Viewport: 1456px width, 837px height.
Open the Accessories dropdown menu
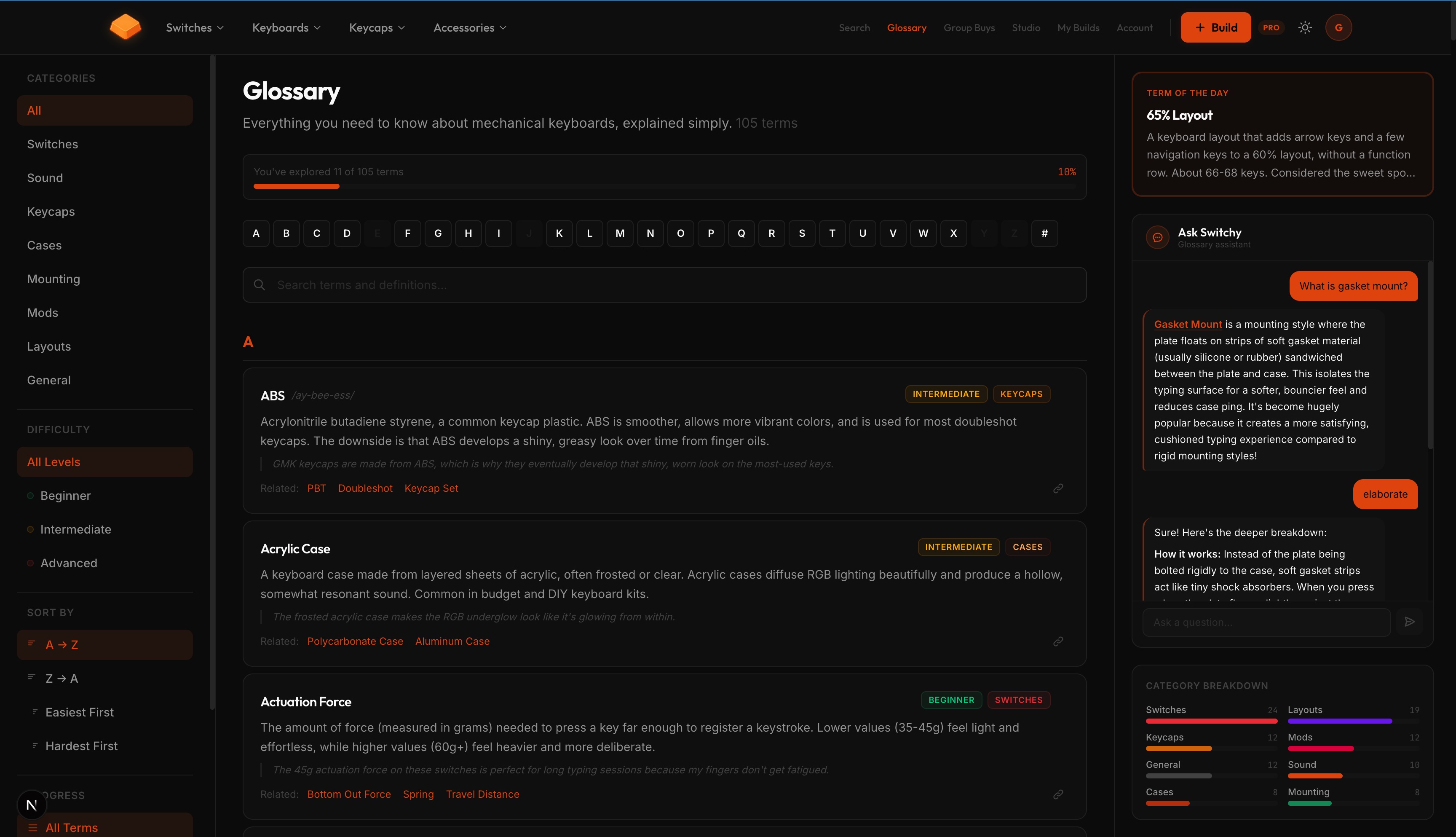[x=470, y=27]
